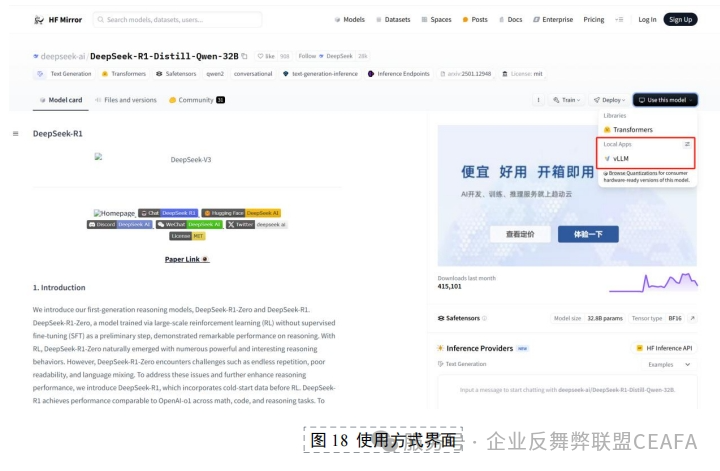Open the Hugging Face DeepSeek AI badge

click(x=241, y=213)
